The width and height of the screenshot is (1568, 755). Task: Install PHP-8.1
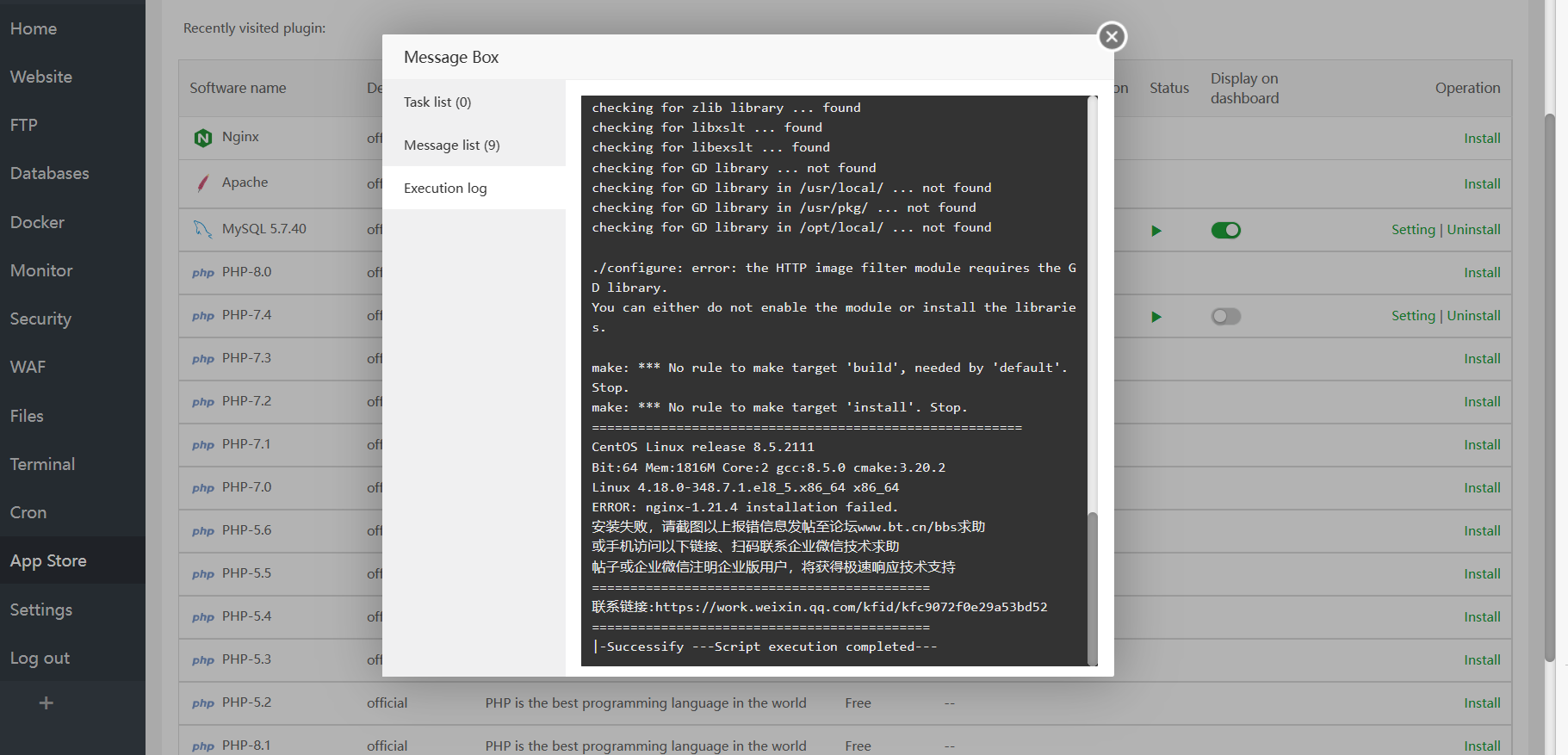tap(1482, 746)
